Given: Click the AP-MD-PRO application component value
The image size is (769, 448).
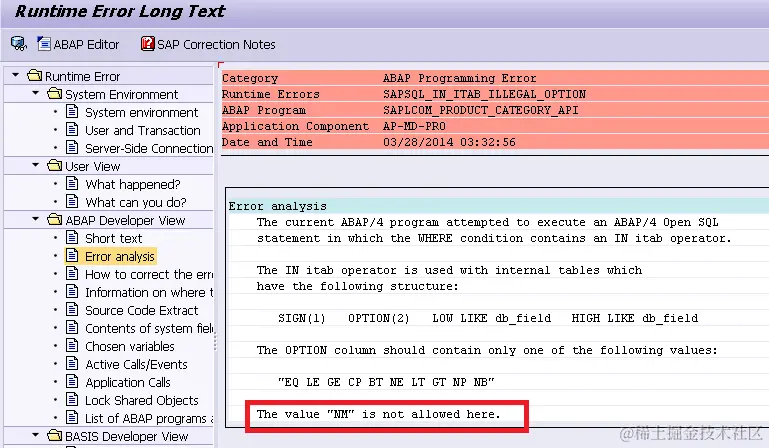Looking at the screenshot, I should (414, 126).
